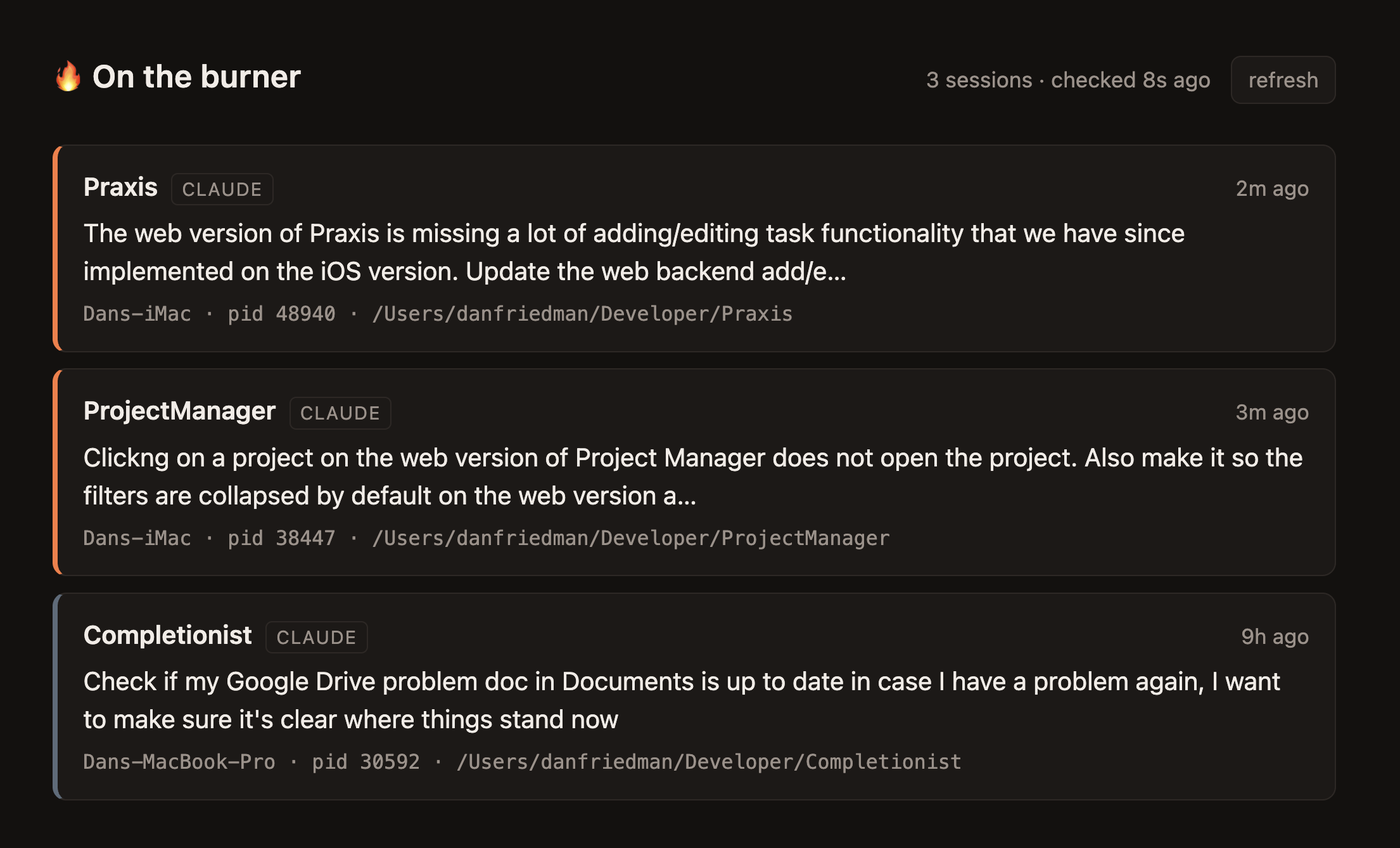Open the ProjectManager session title
This screenshot has width=1400, height=848.
(x=180, y=412)
